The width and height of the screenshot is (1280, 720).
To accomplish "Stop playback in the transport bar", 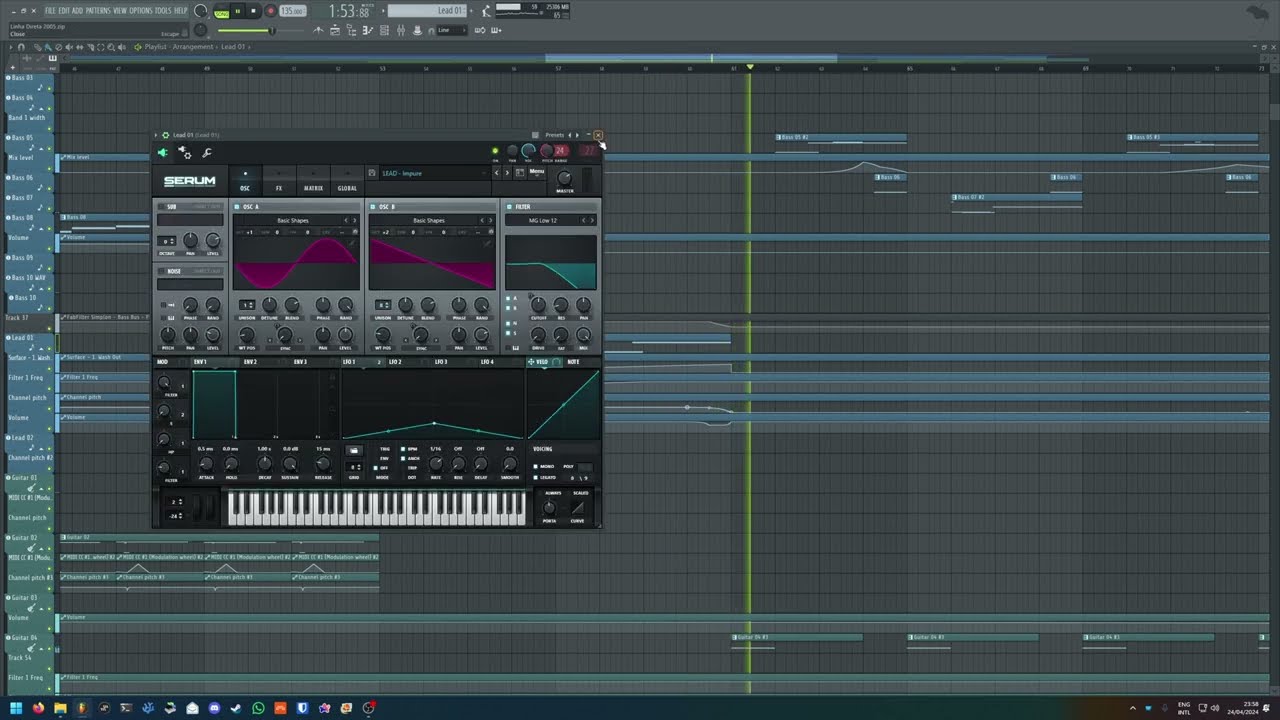I will tap(253, 11).
